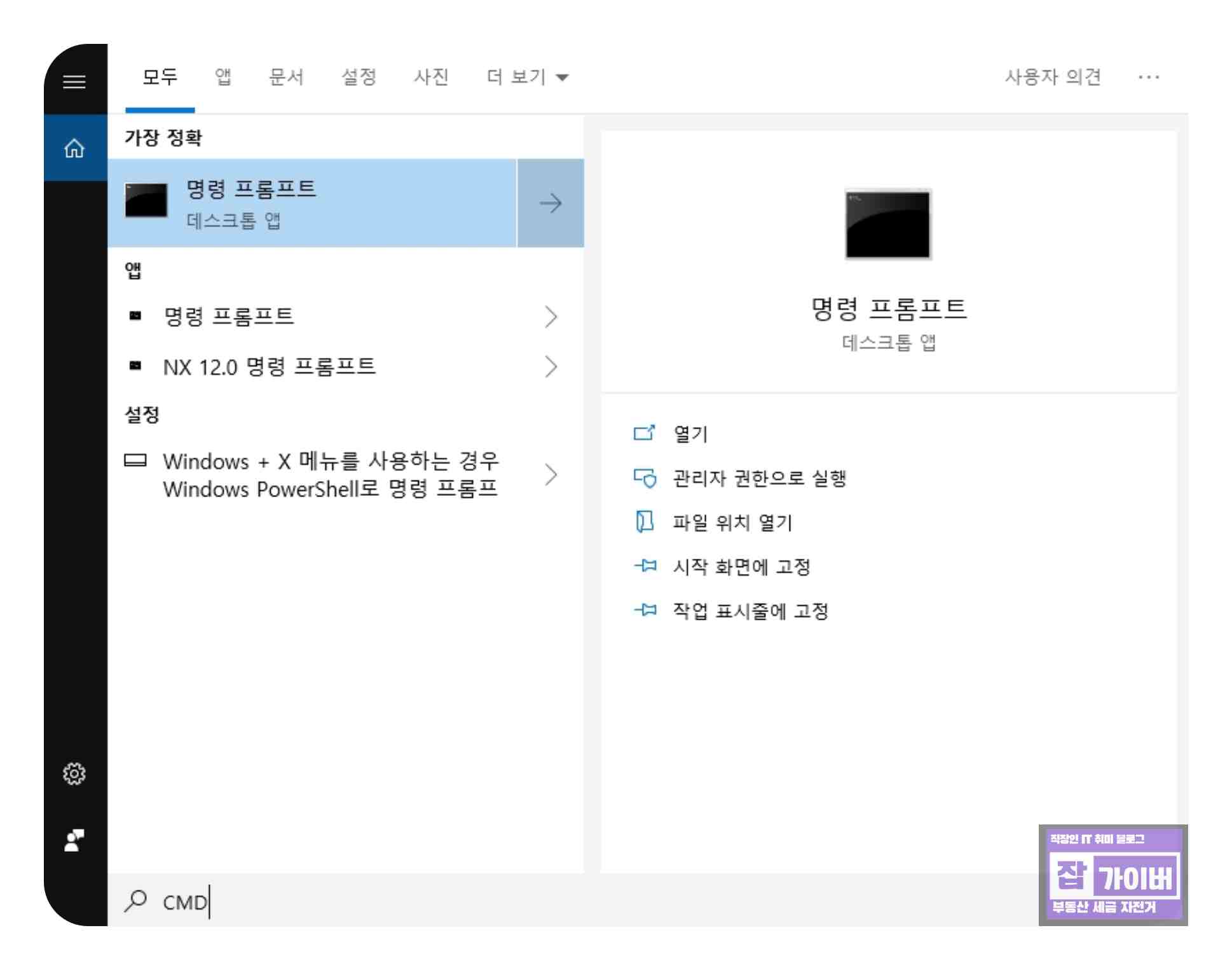Screen dimensions: 1232x970
Task: Select the 설정 filter tab
Action: (359, 78)
